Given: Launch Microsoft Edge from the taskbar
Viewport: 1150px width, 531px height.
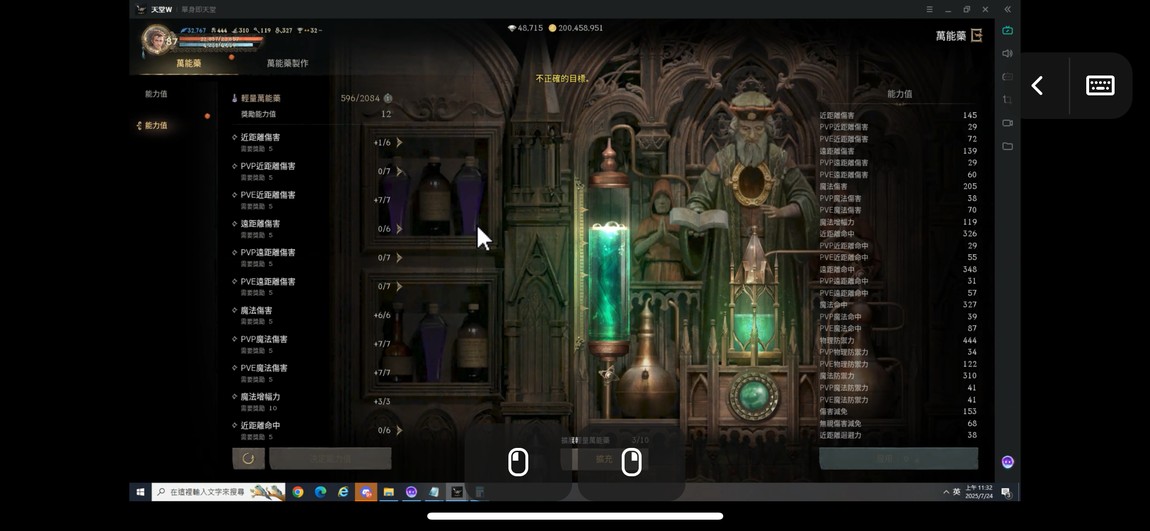Looking at the screenshot, I should click(321, 492).
